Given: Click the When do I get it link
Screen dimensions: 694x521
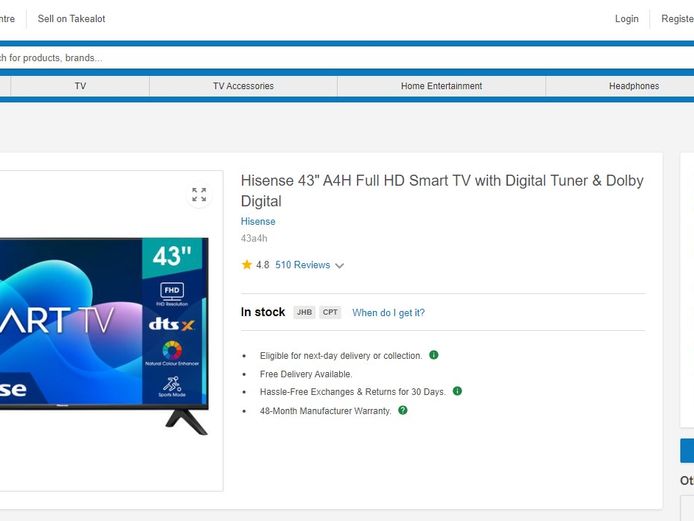Looking at the screenshot, I should tap(389, 313).
